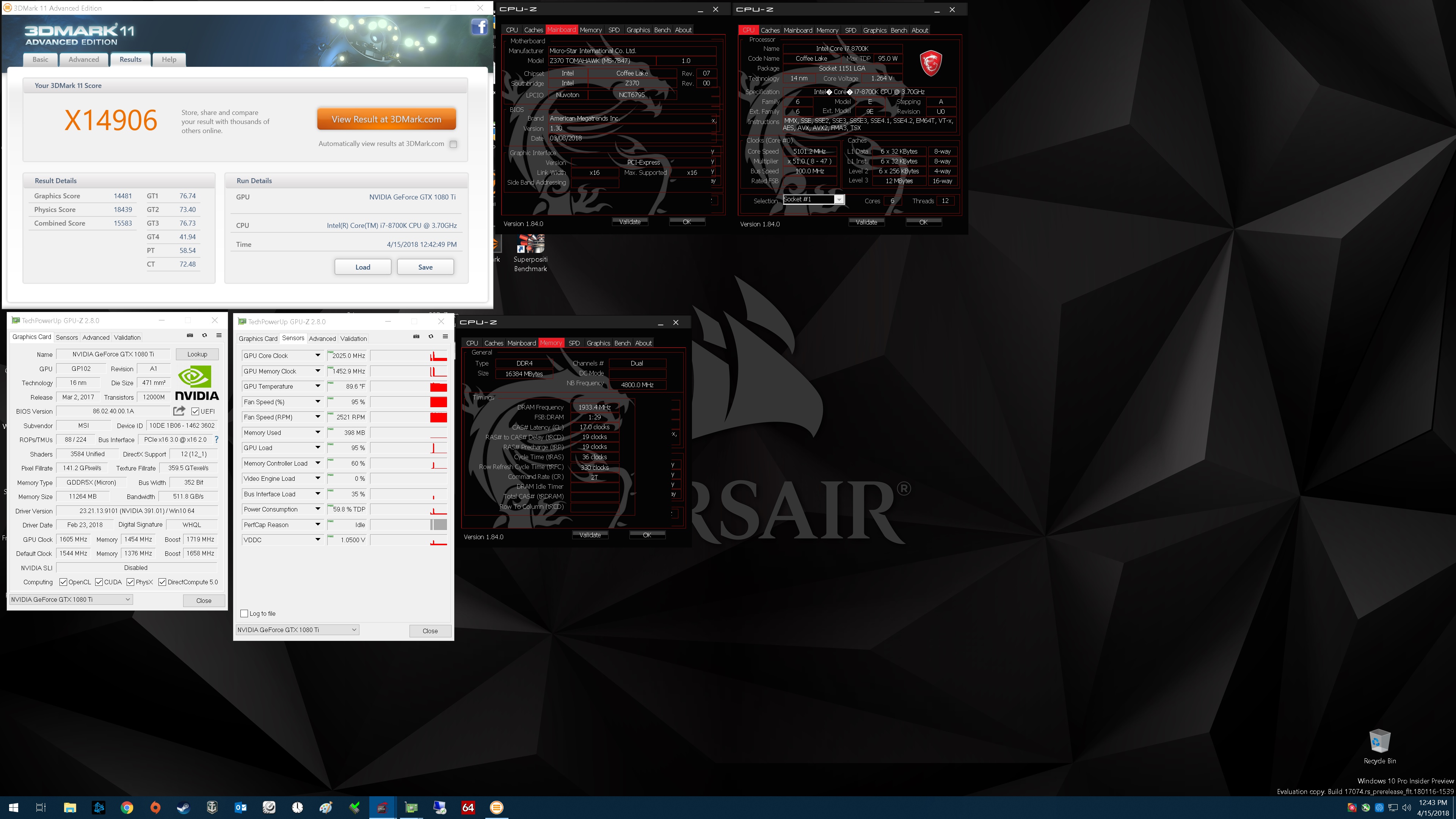The width and height of the screenshot is (1456, 819).
Task: Open the hamburger menu in GPU-Z Sensors window
Action: pyautogui.click(x=446, y=336)
